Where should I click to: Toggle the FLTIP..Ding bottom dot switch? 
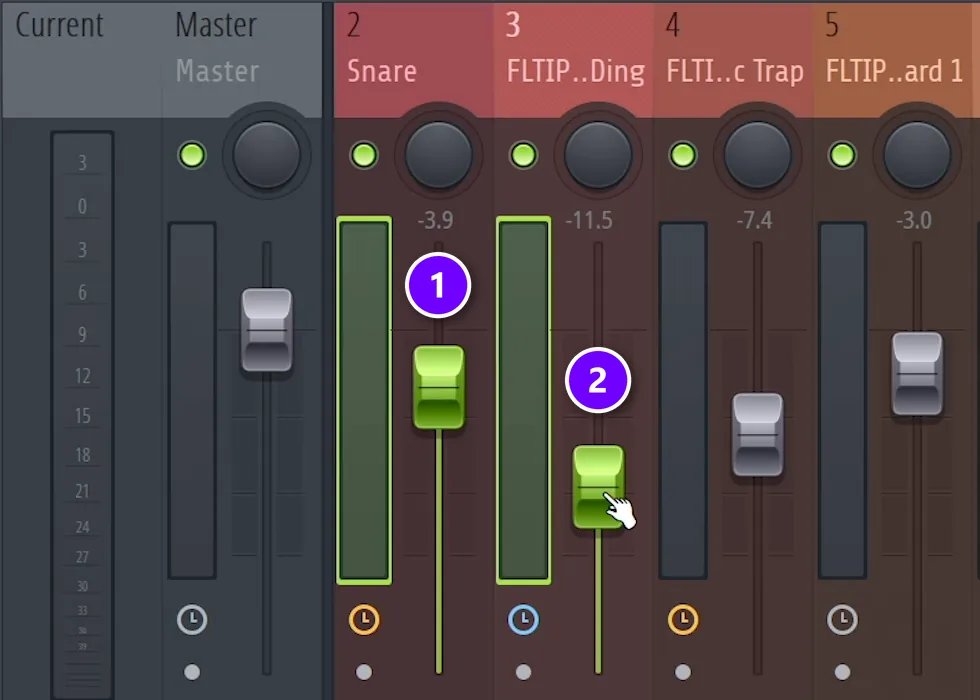(523, 672)
